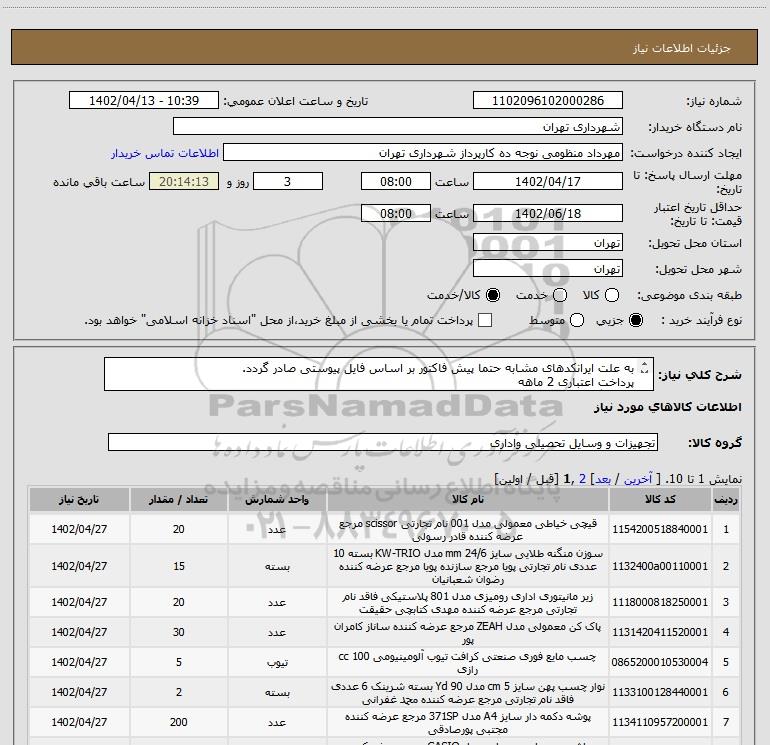770x745 pixels.
Task: Select the خدمت radio button
Action: click(x=560, y=295)
